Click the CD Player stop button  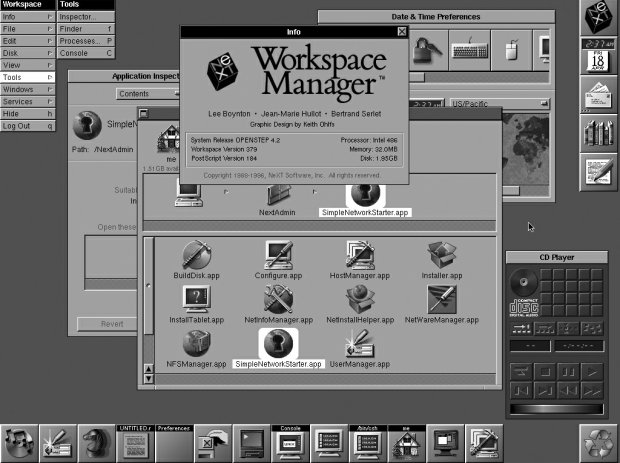click(545, 372)
